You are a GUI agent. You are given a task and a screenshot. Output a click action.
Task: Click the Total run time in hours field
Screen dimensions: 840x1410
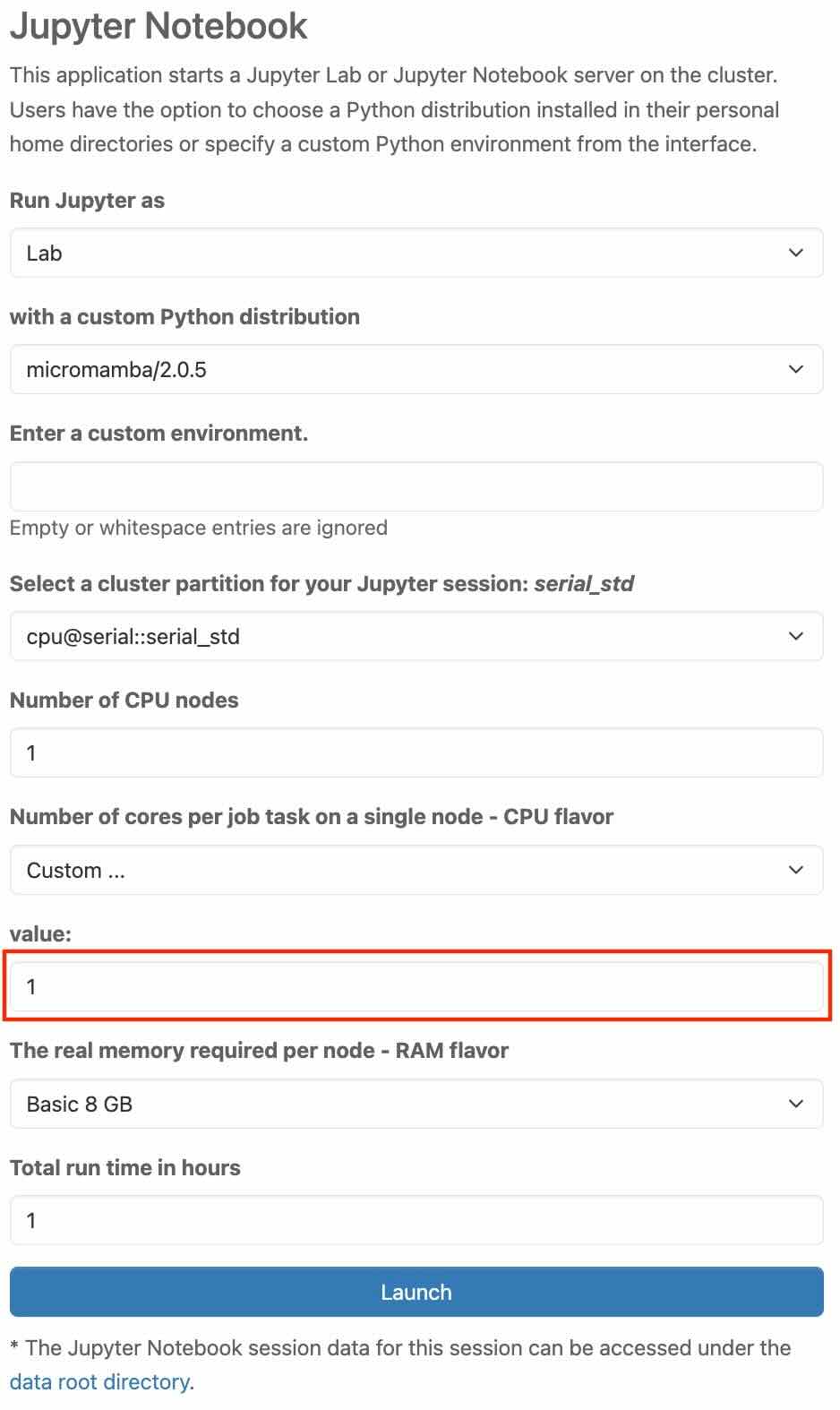coord(416,1220)
